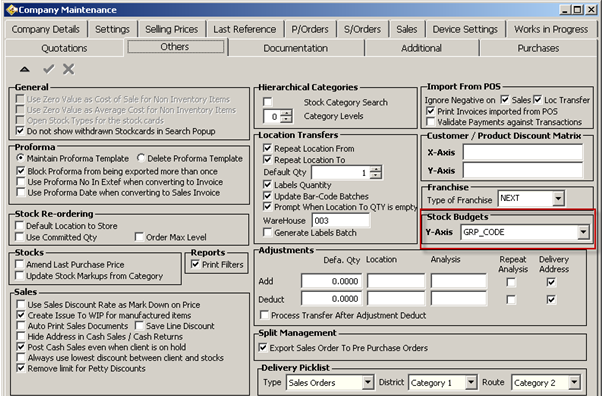Click the Deduct Location field
The width and height of the screenshot is (602, 396).
pos(396,299)
